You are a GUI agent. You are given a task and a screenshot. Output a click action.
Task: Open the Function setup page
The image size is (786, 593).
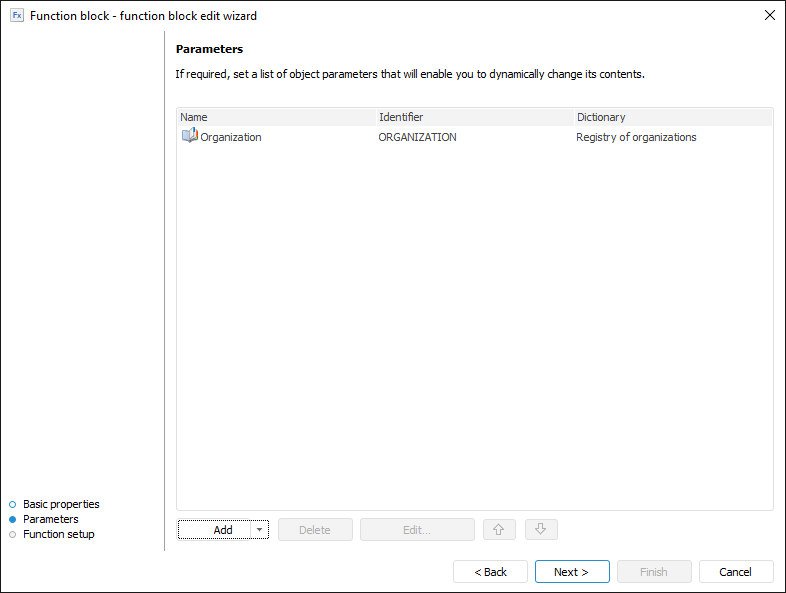point(58,534)
